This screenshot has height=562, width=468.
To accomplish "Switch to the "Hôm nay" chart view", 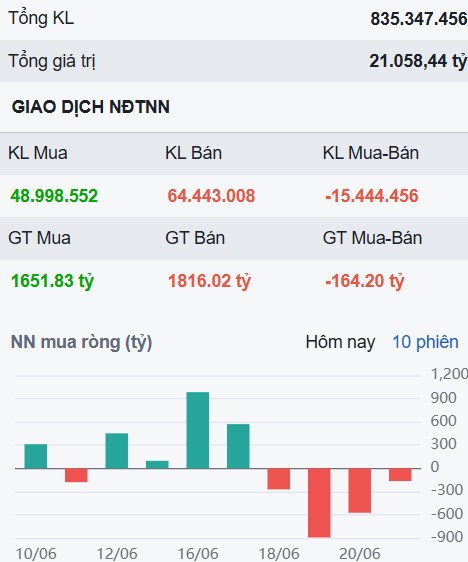I will [x=340, y=342].
